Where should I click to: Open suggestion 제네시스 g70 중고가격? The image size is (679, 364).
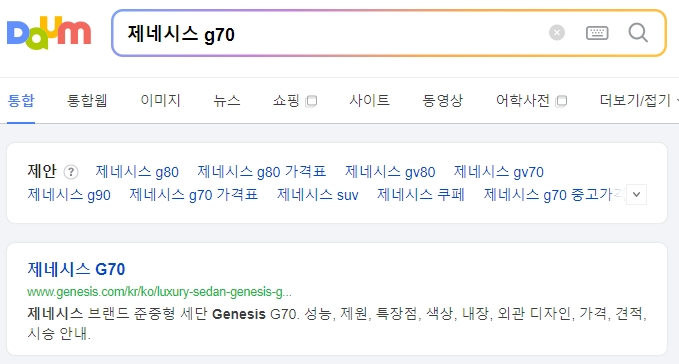click(554, 195)
